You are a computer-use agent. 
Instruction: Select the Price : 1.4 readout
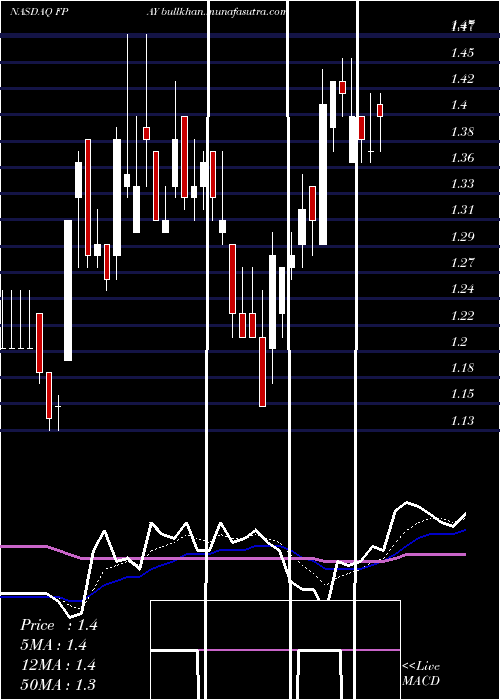point(58,625)
